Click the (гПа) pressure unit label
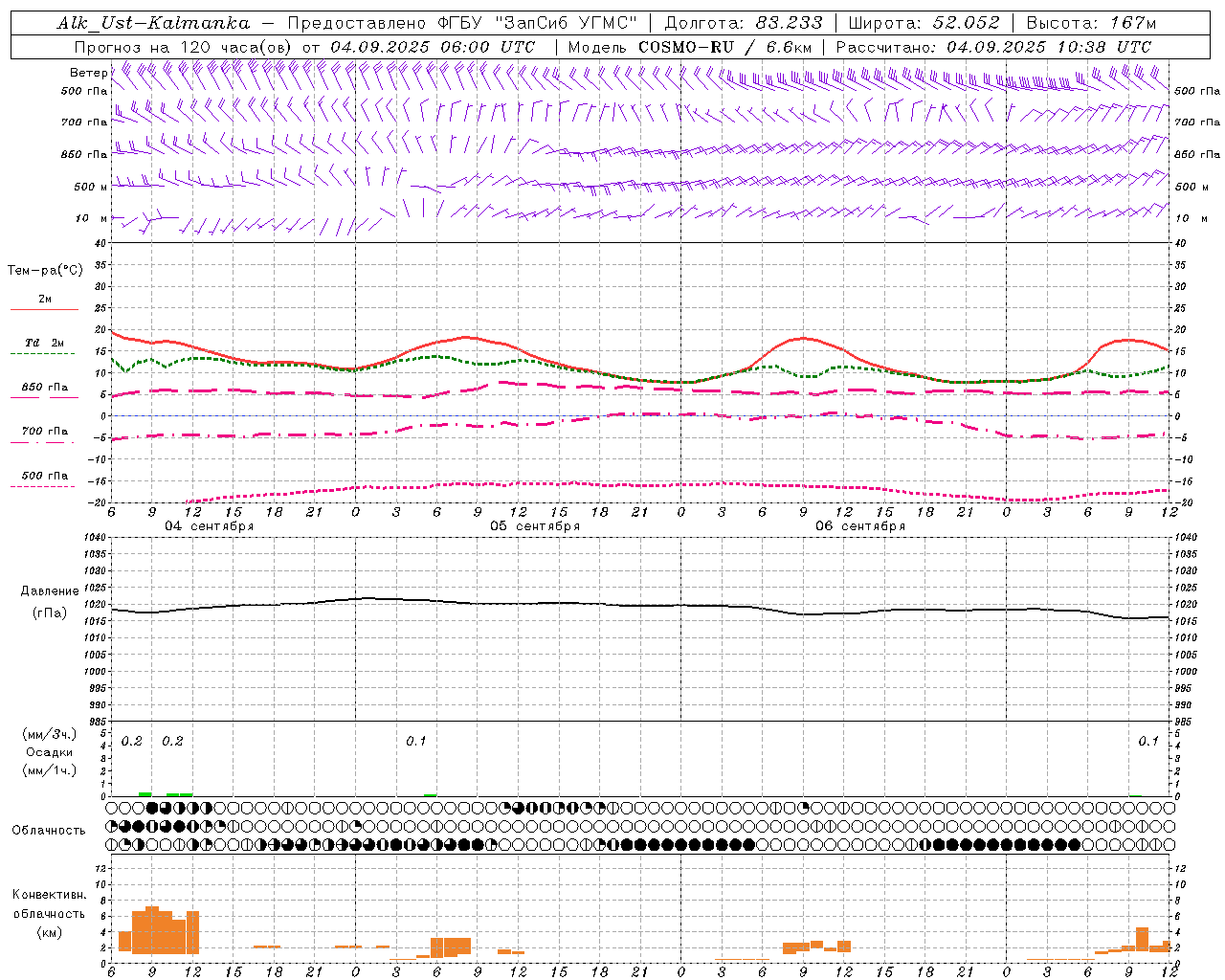Viewport: 1225px width, 980px height. pyautogui.click(x=49, y=613)
